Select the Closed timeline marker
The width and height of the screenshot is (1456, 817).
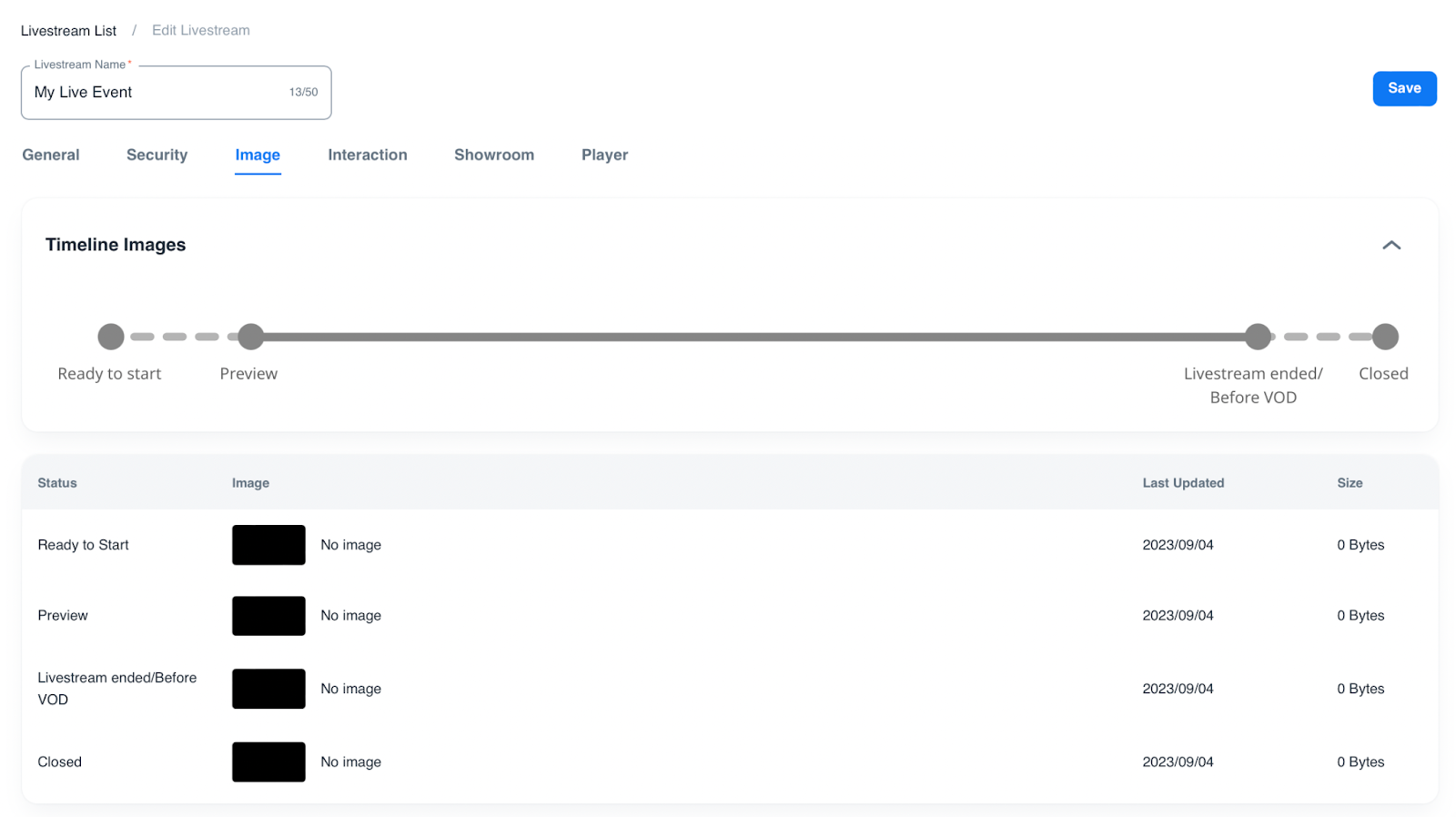(1385, 337)
